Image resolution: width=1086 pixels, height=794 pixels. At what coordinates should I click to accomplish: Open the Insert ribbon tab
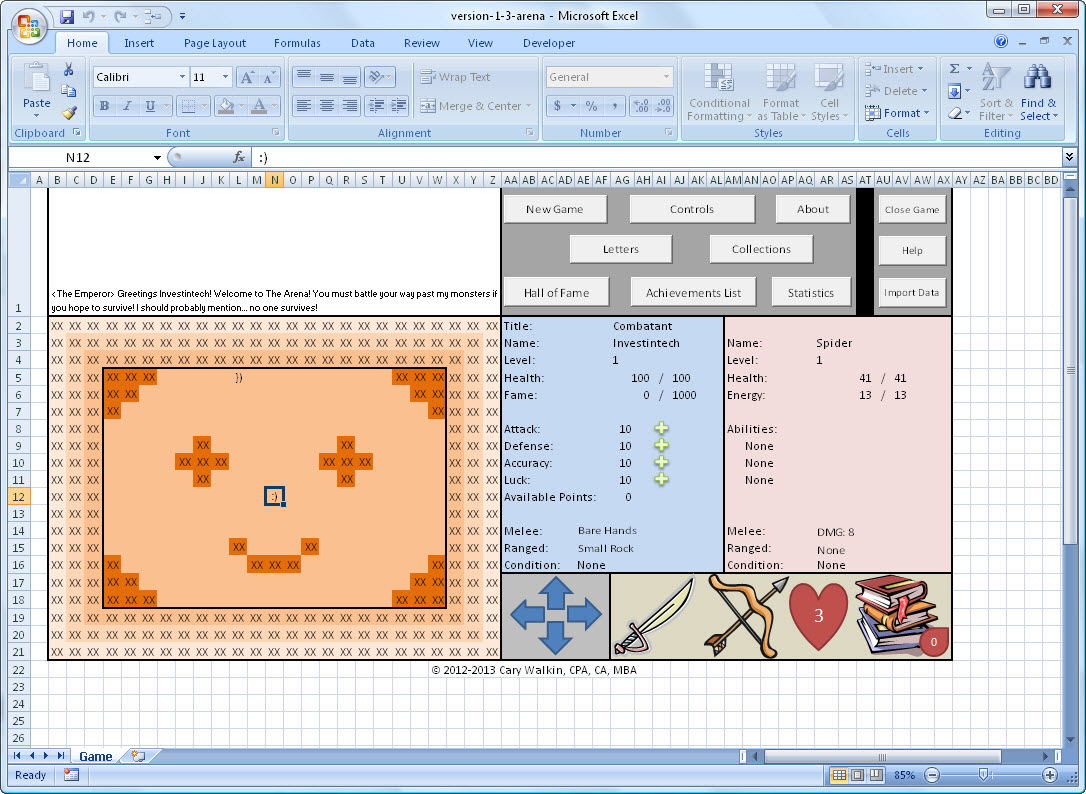[x=139, y=43]
